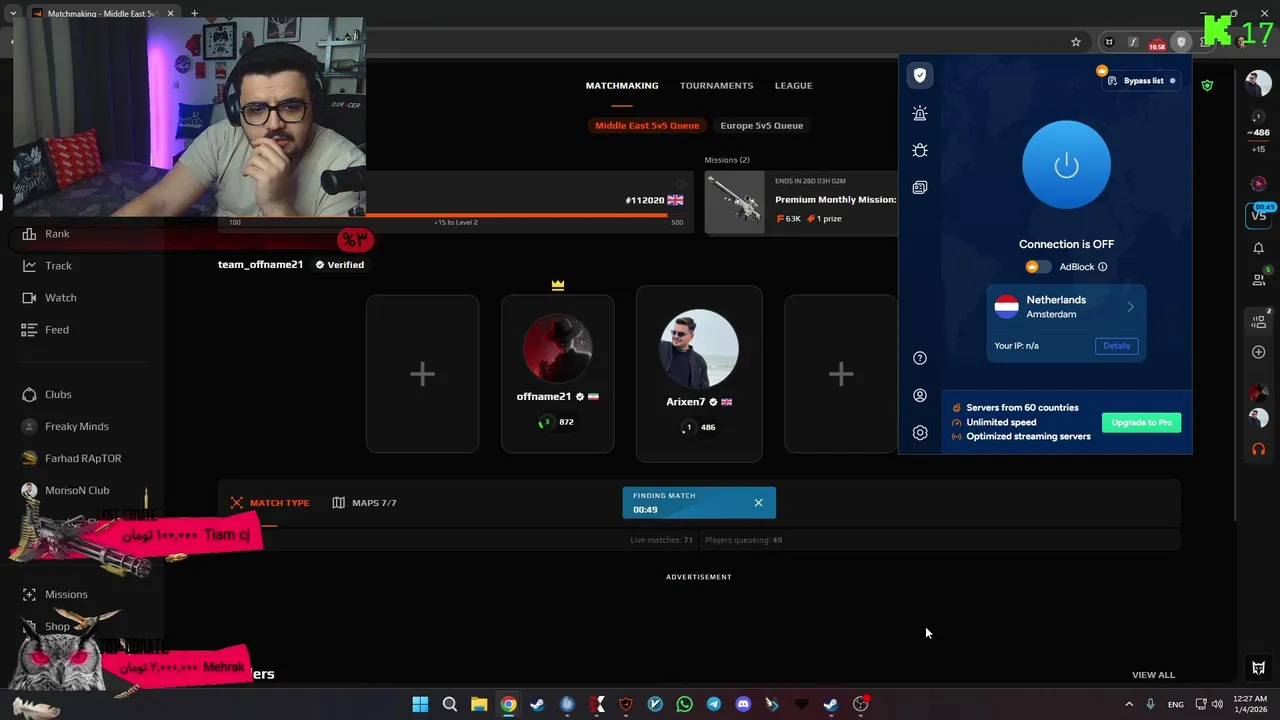Screen dimensions: 1280x720
Task: Open the VPN Bypass list
Action: tap(1142, 81)
